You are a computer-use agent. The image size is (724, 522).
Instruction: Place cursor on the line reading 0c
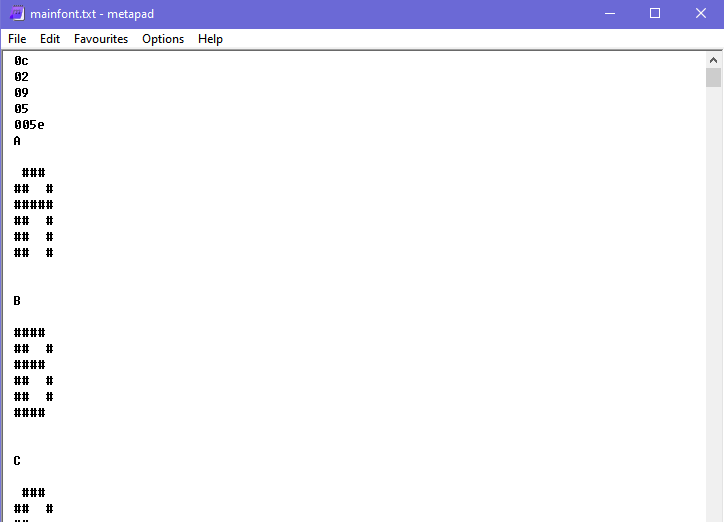(21, 61)
